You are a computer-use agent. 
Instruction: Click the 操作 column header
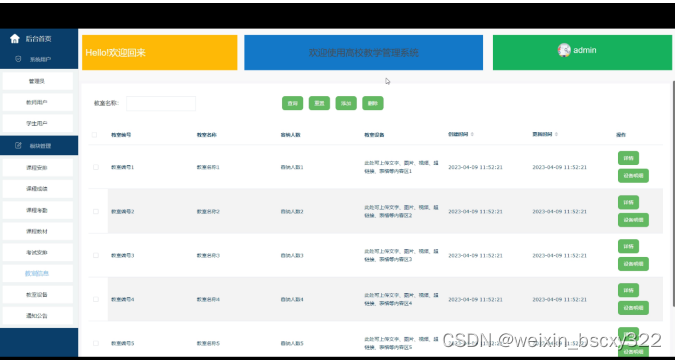pos(621,135)
